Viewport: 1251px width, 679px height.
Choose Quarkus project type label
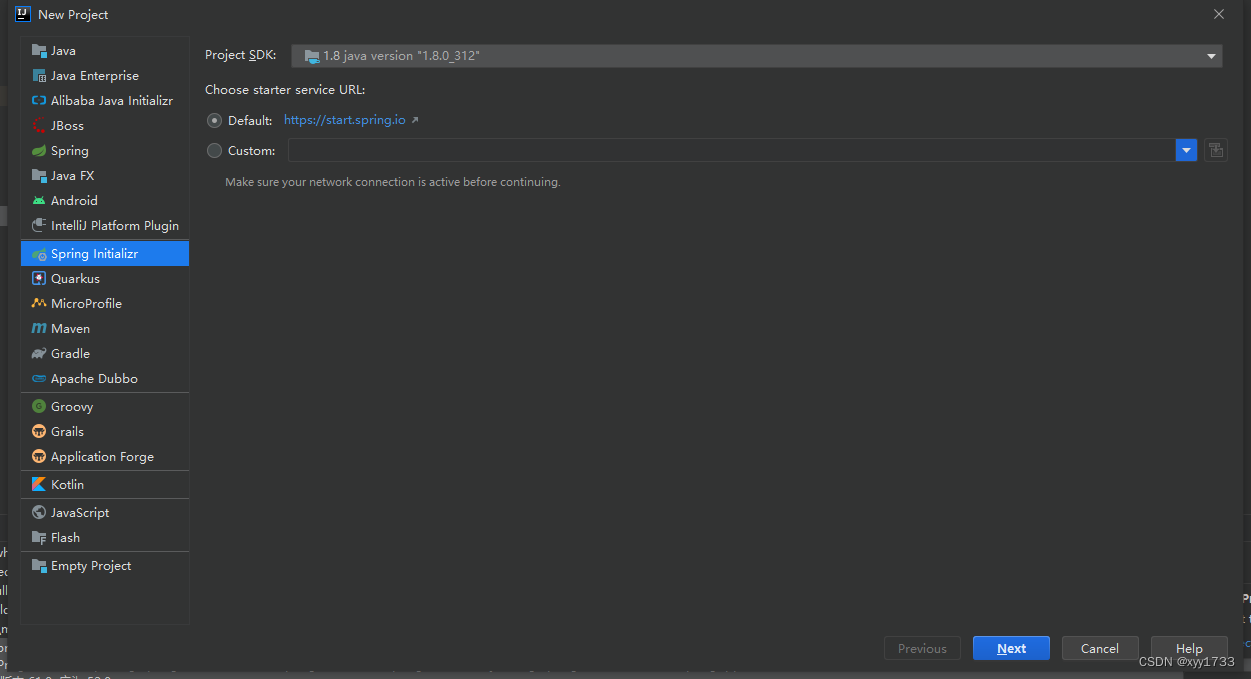75,279
